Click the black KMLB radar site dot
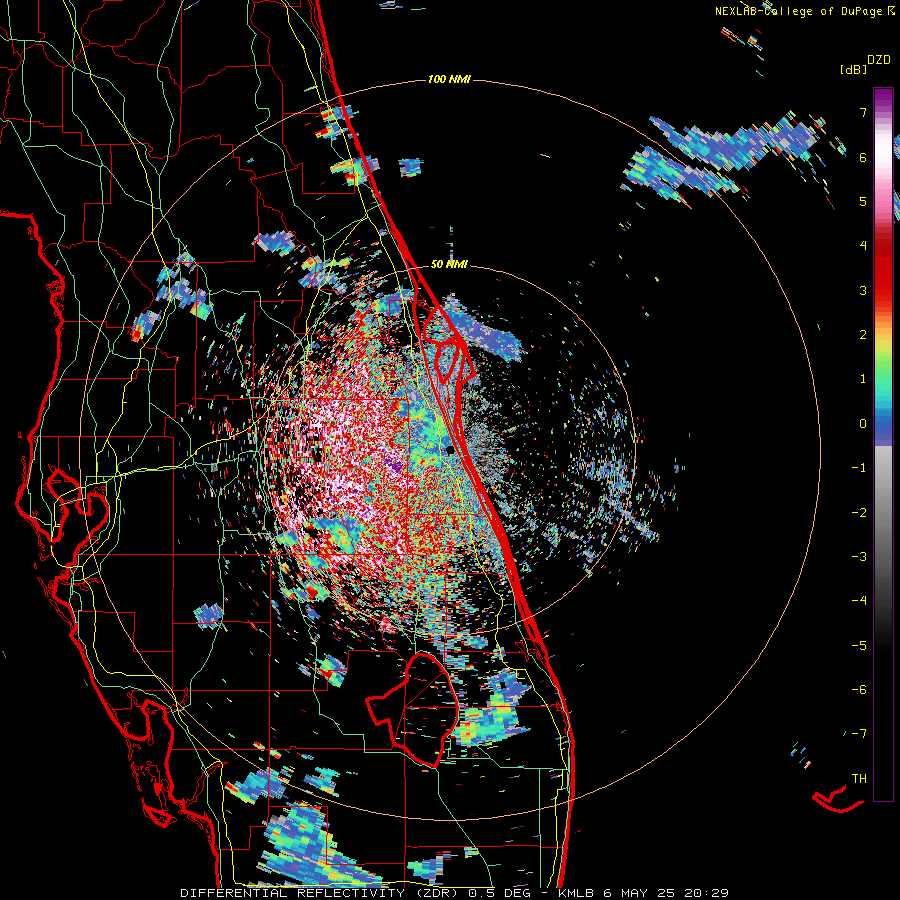 [x=450, y=449]
